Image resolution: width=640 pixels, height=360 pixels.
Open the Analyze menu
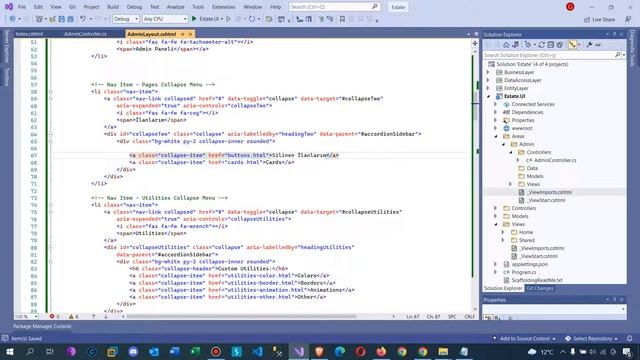pyautogui.click(x=176, y=7)
